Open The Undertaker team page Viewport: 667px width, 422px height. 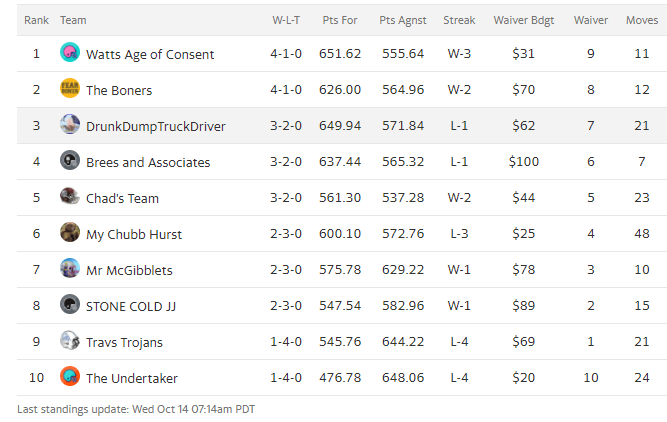131,378
